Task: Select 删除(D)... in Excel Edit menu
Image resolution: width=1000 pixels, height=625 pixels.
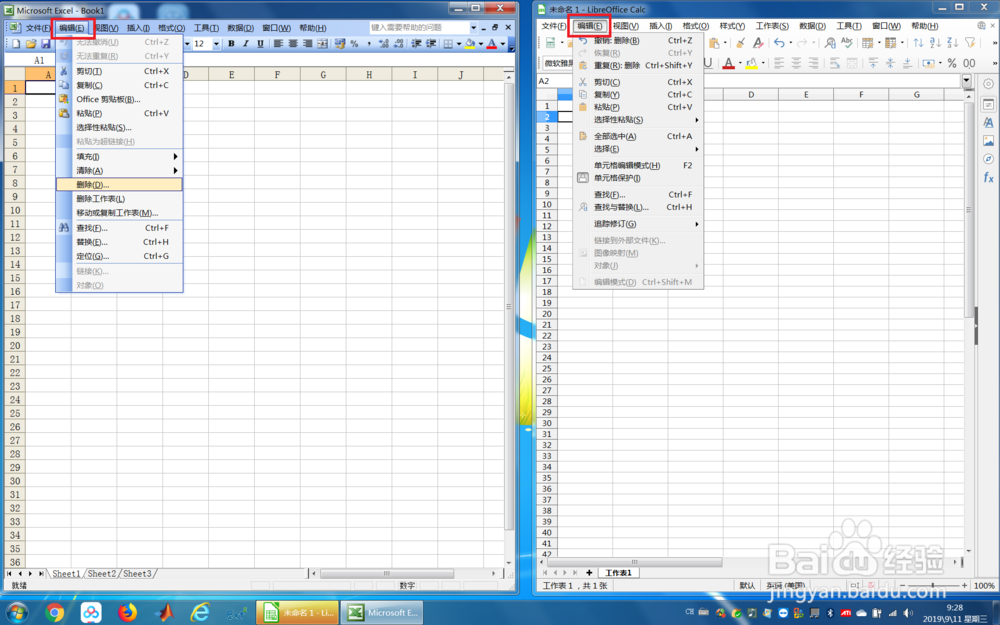Action: pyautogui.click(x=119, y=184)
